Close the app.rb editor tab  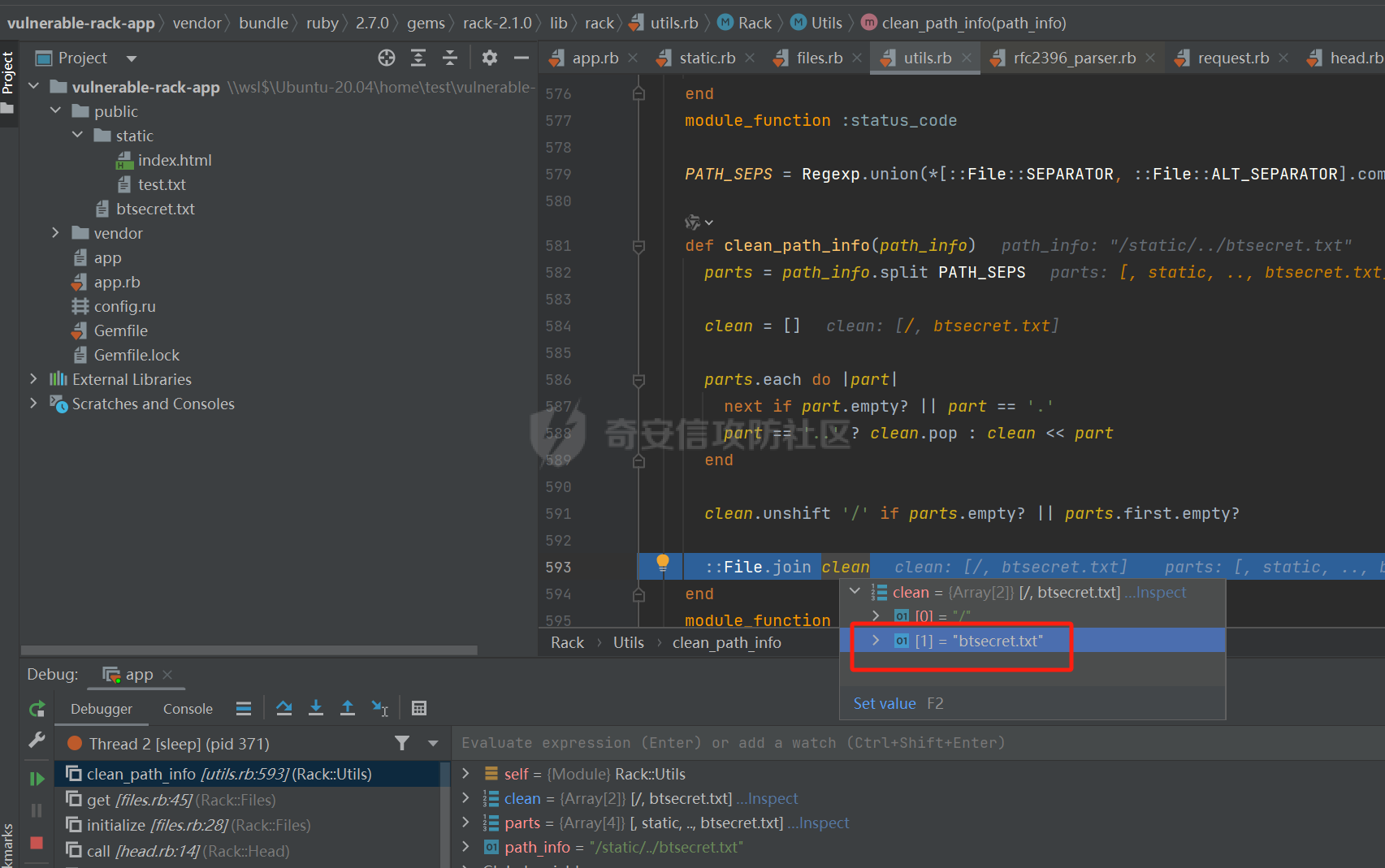click(x=633, y=58)
